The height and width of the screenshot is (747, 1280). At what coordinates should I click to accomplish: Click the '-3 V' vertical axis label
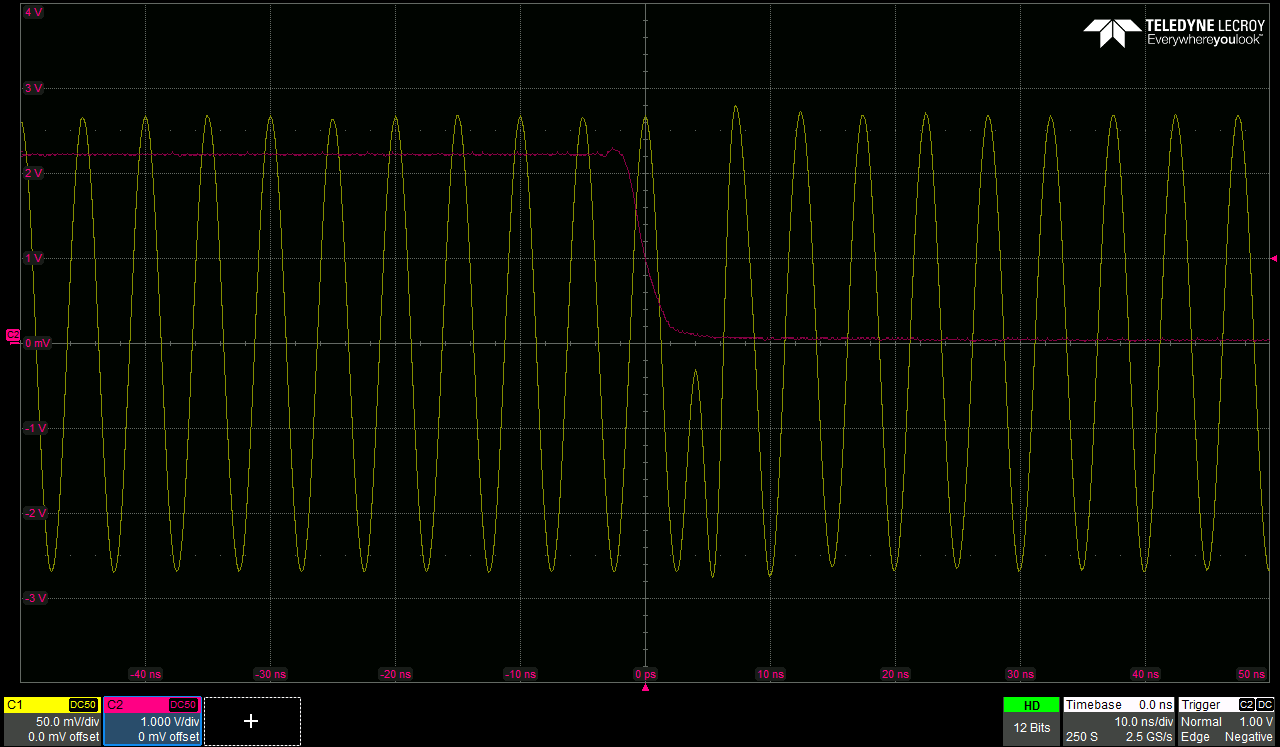pos(35,598)
